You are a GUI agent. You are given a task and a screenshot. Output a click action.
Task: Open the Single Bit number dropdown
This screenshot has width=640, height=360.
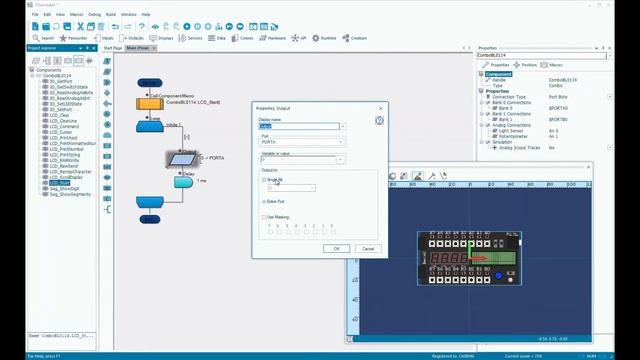pos(291,188)
